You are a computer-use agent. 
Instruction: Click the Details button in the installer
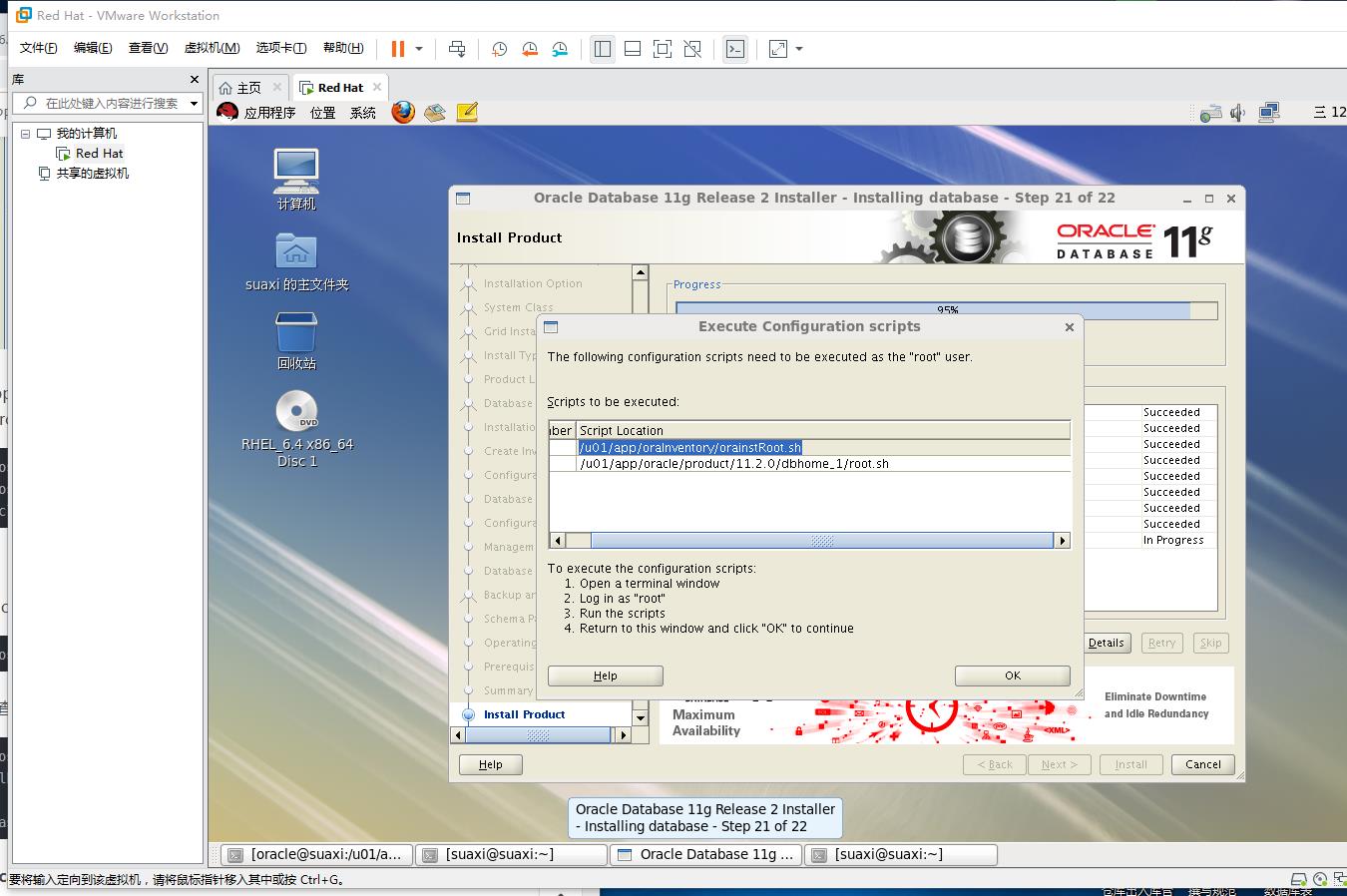point(1106,643)
